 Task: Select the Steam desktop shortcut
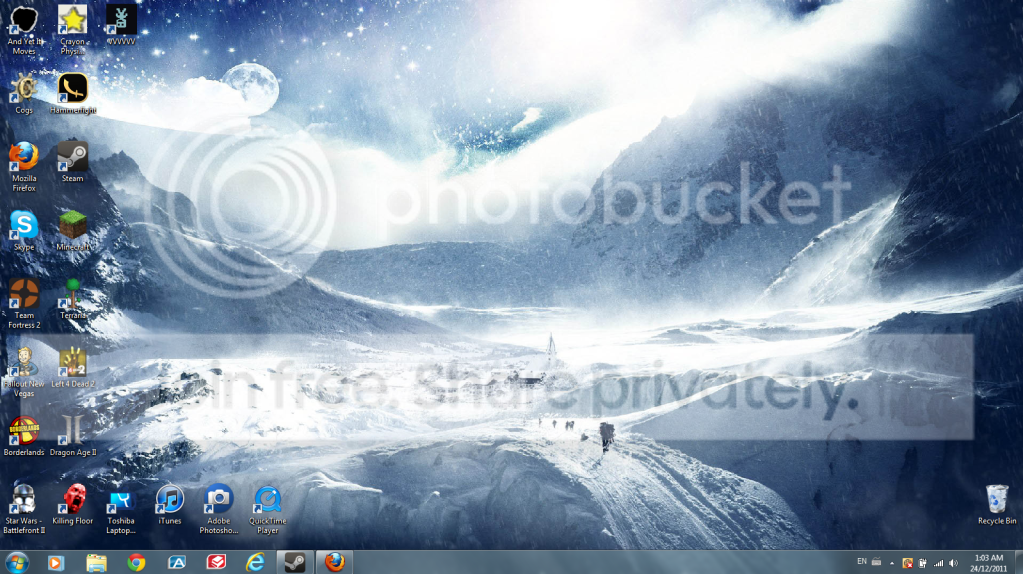72,162
